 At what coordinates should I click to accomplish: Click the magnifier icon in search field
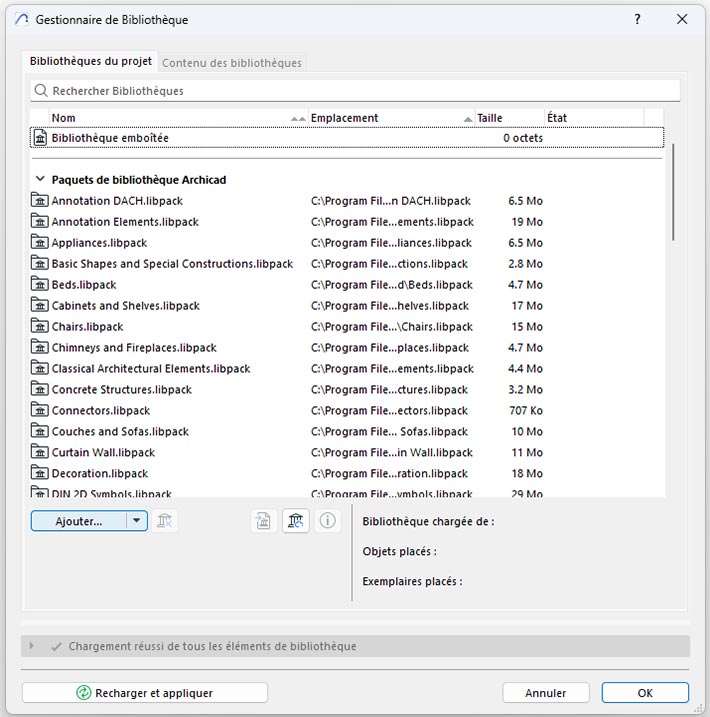(41, 91)
